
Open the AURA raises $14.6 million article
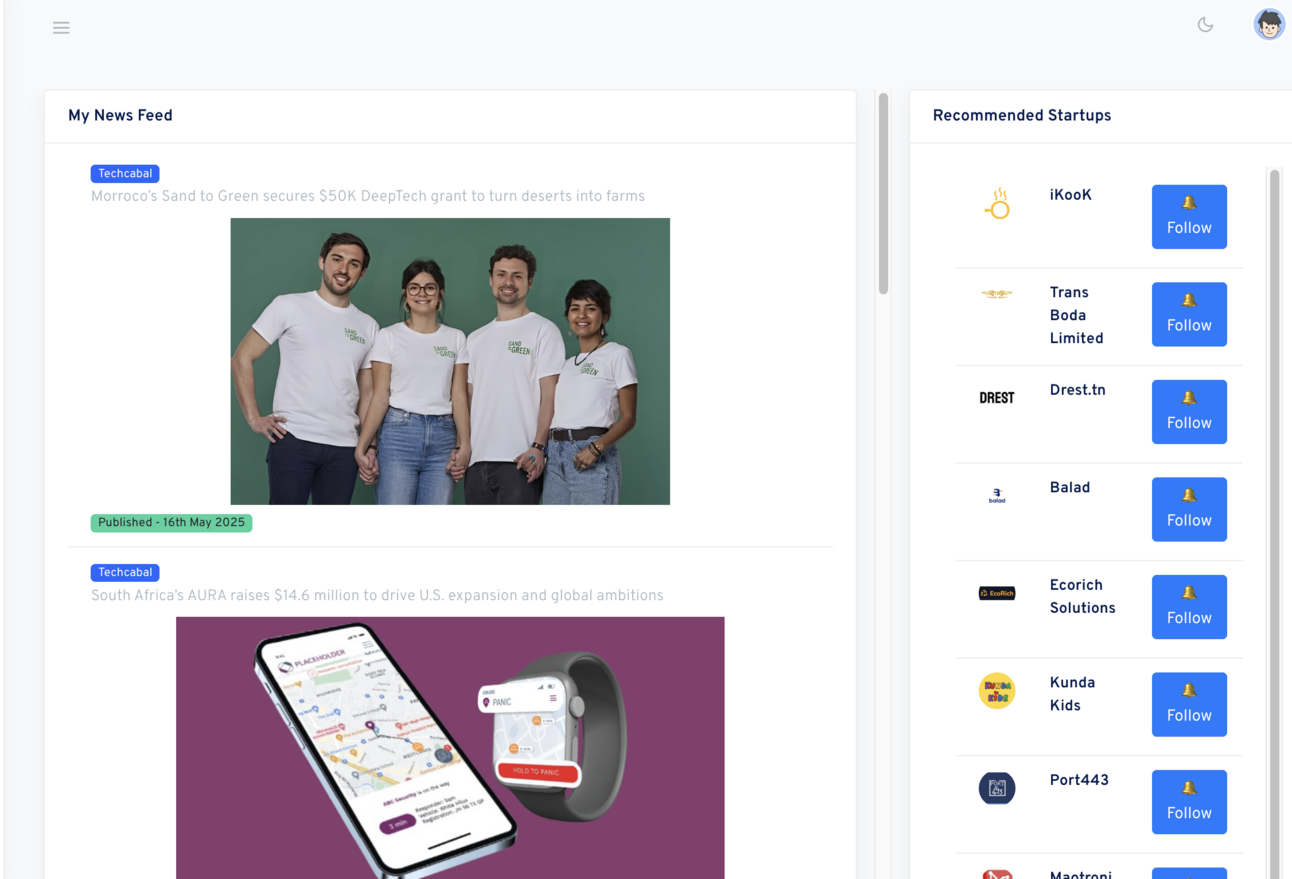click(x=377, y=595)
